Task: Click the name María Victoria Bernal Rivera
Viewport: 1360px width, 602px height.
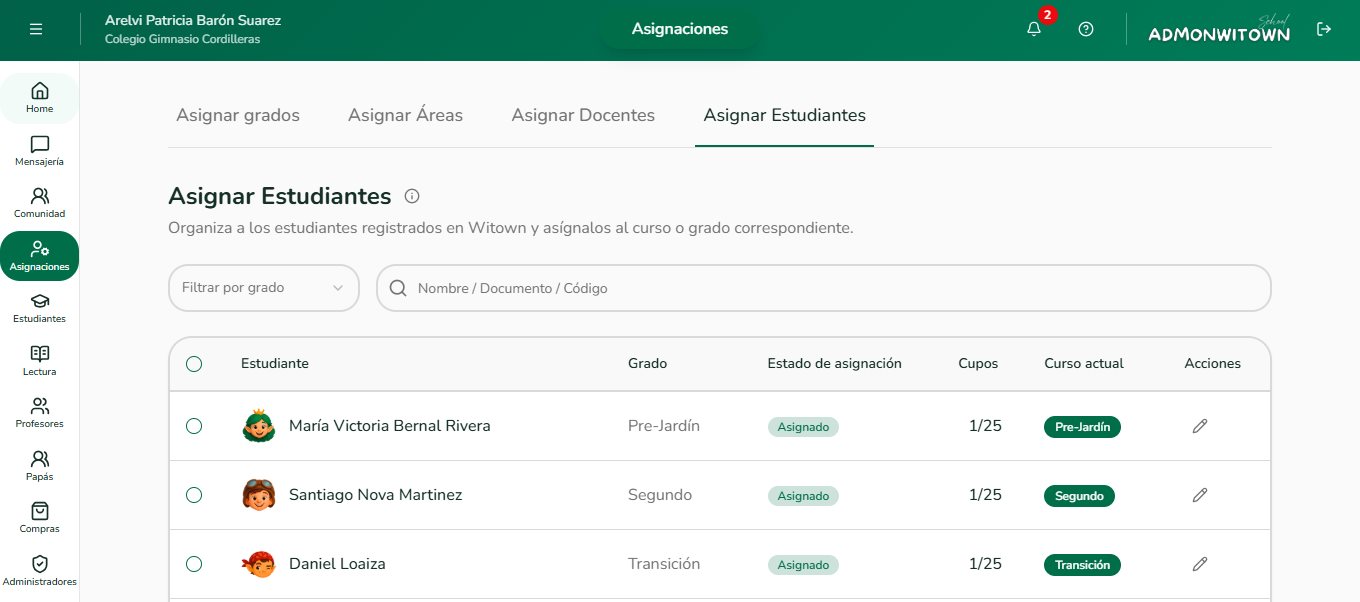Action: 390,426
